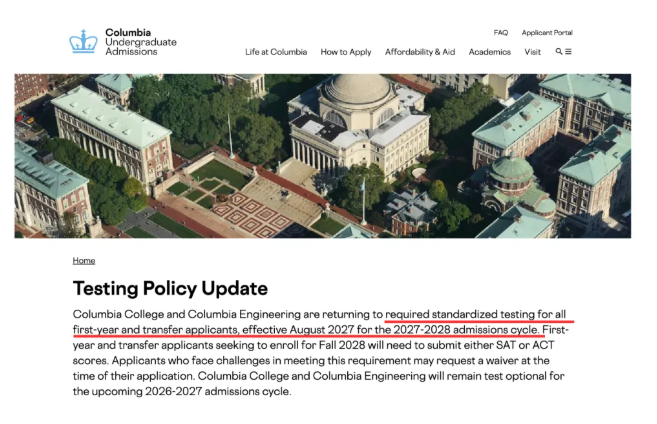
Task: Open the Visit menu item
Action: tap(533, 52)
